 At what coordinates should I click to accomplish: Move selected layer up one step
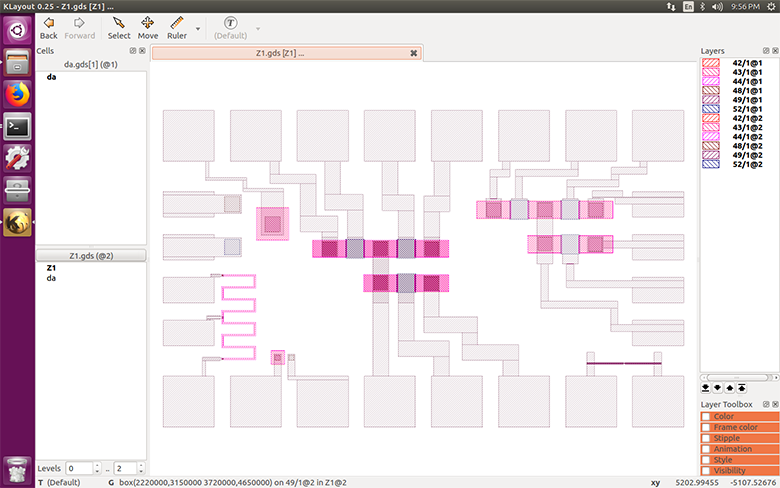730,388
